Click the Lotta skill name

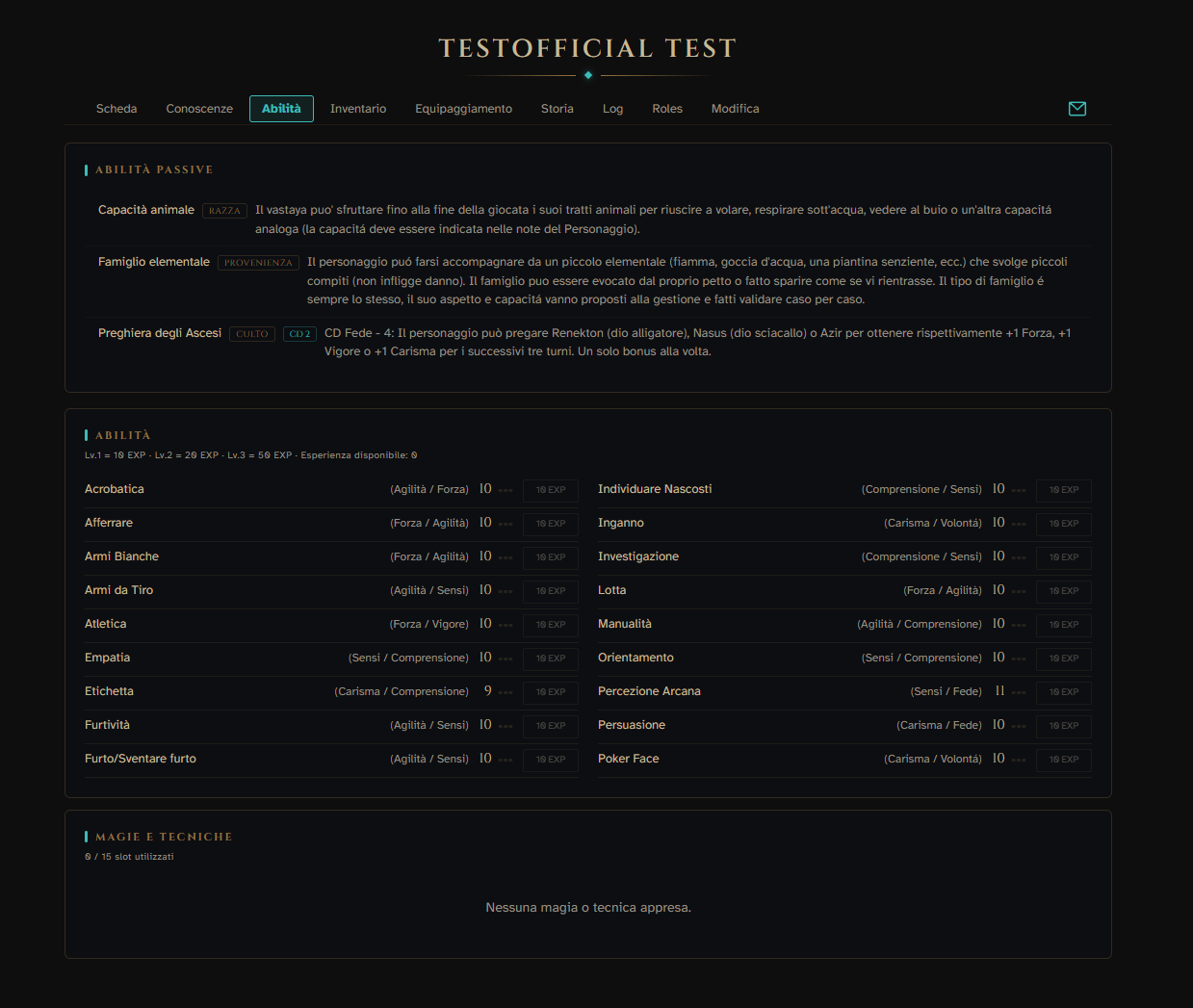coord(611,590)
